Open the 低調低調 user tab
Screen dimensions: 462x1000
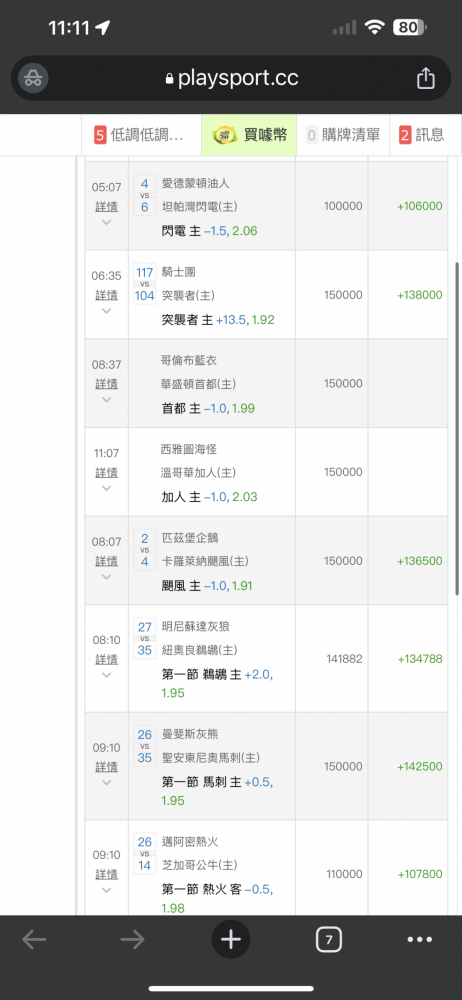(x=141, y=135)
